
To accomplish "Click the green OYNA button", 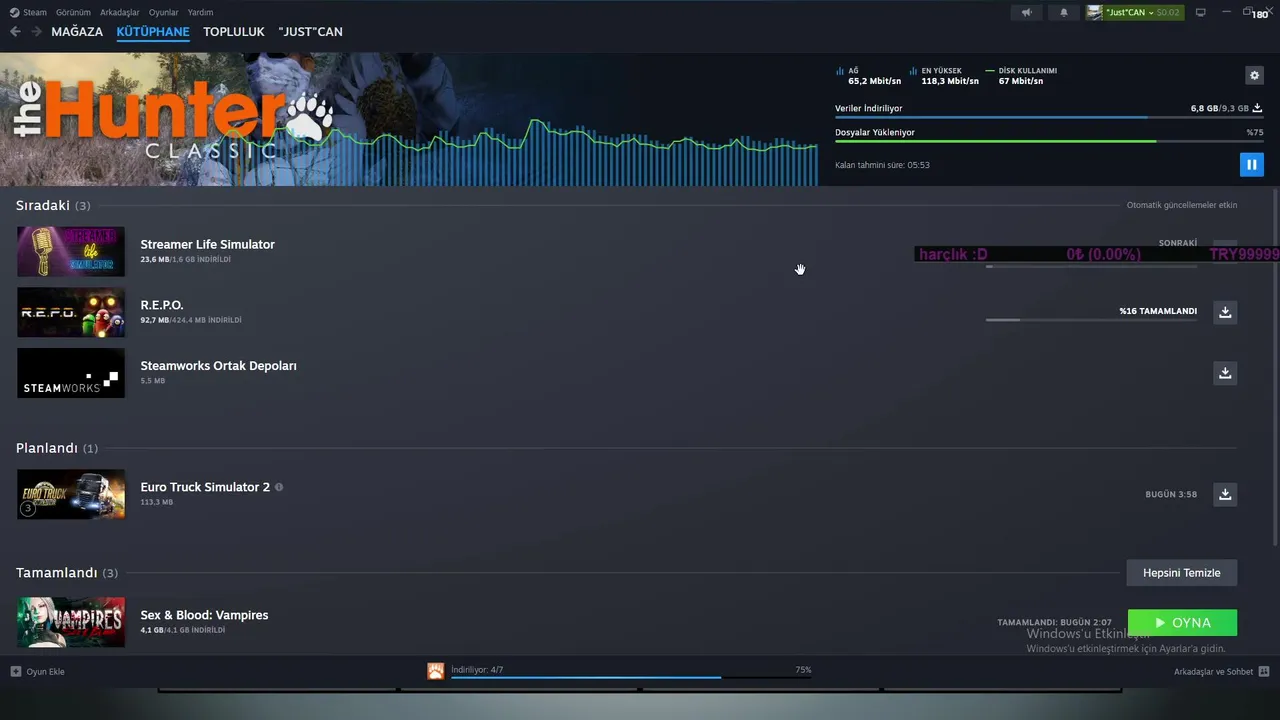I will [1182, 622].
